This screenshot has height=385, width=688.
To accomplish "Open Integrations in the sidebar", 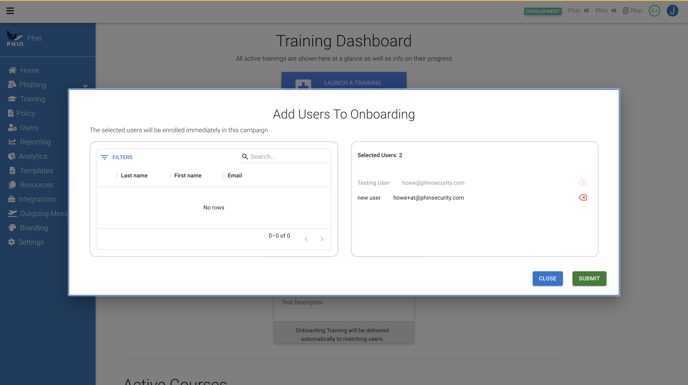I will pyautogui.click(x=32, y=199).
